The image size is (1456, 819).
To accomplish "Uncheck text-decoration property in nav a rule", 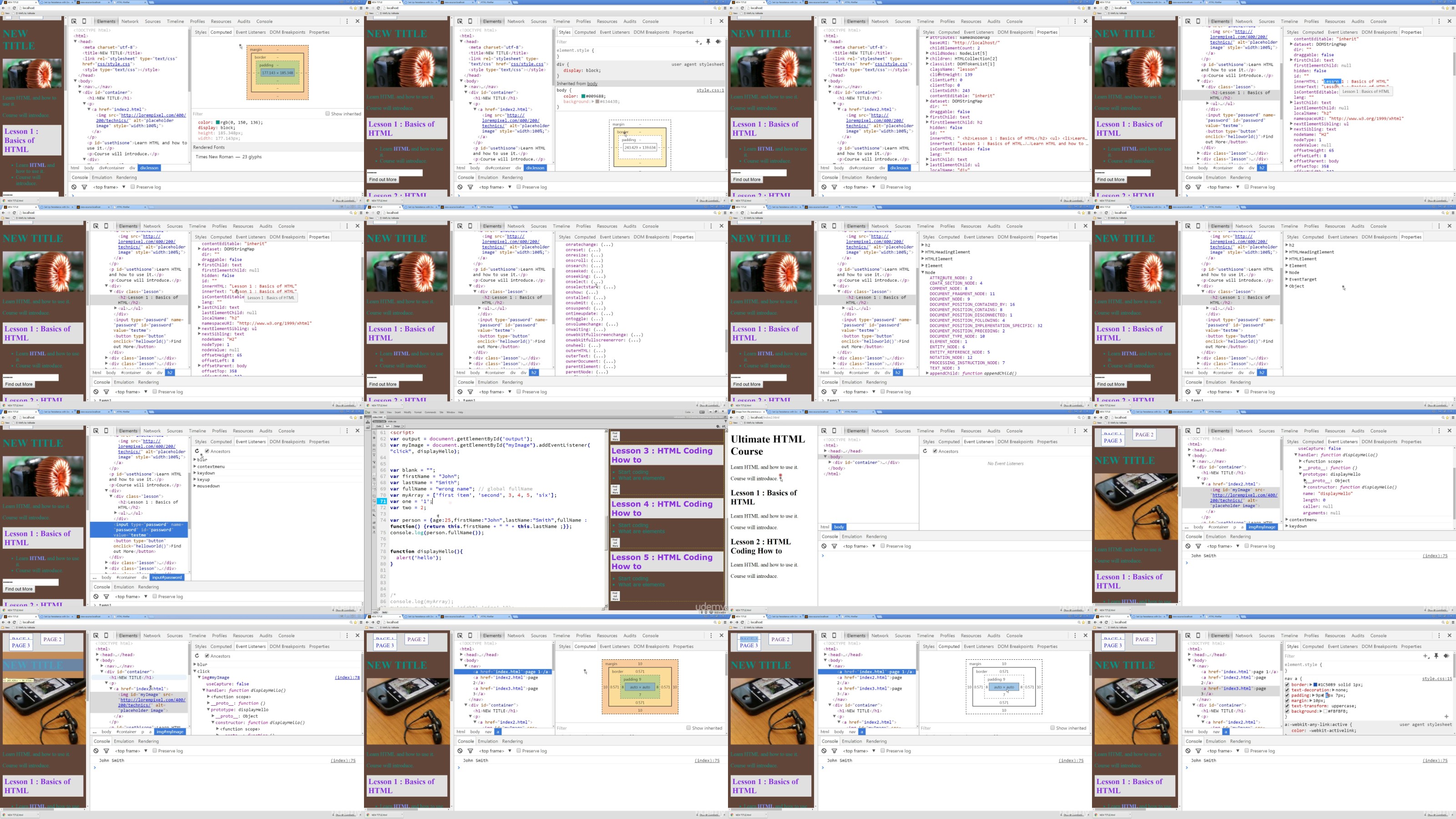I will tap(1288, 690).
